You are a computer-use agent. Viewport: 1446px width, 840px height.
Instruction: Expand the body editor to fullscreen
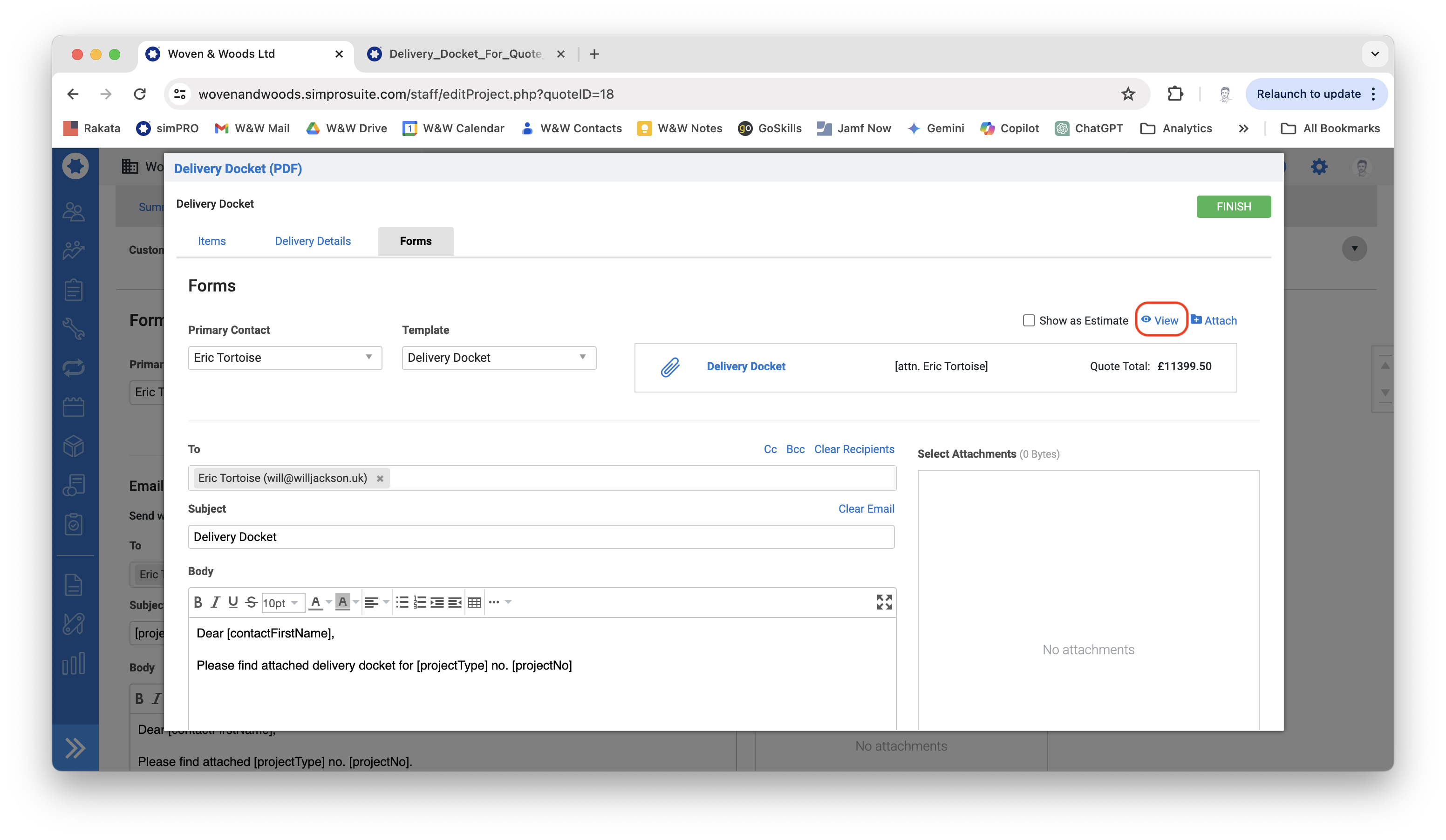click(x=884, y=602)
